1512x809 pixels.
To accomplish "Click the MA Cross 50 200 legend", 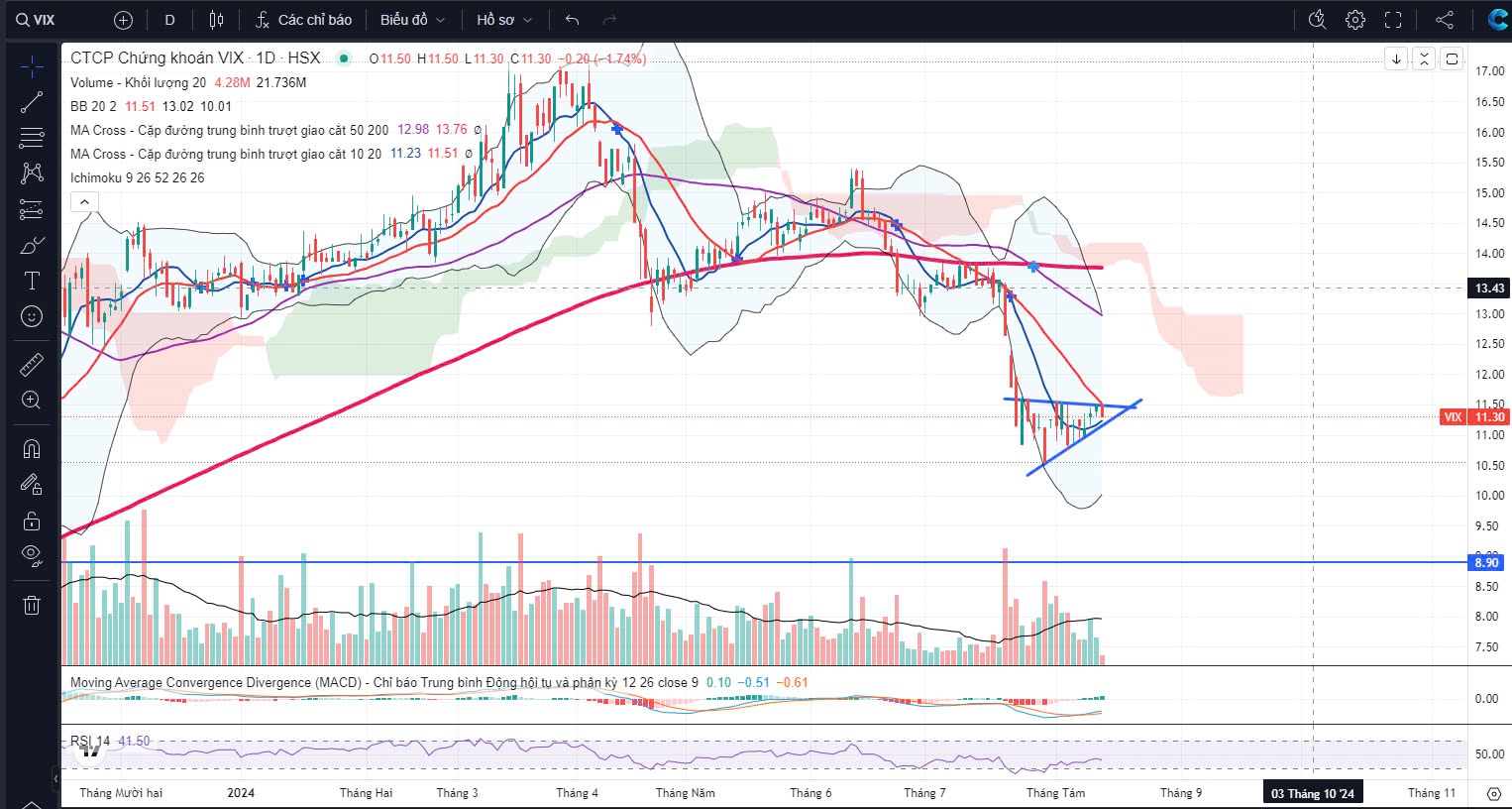I will point(229,130).
